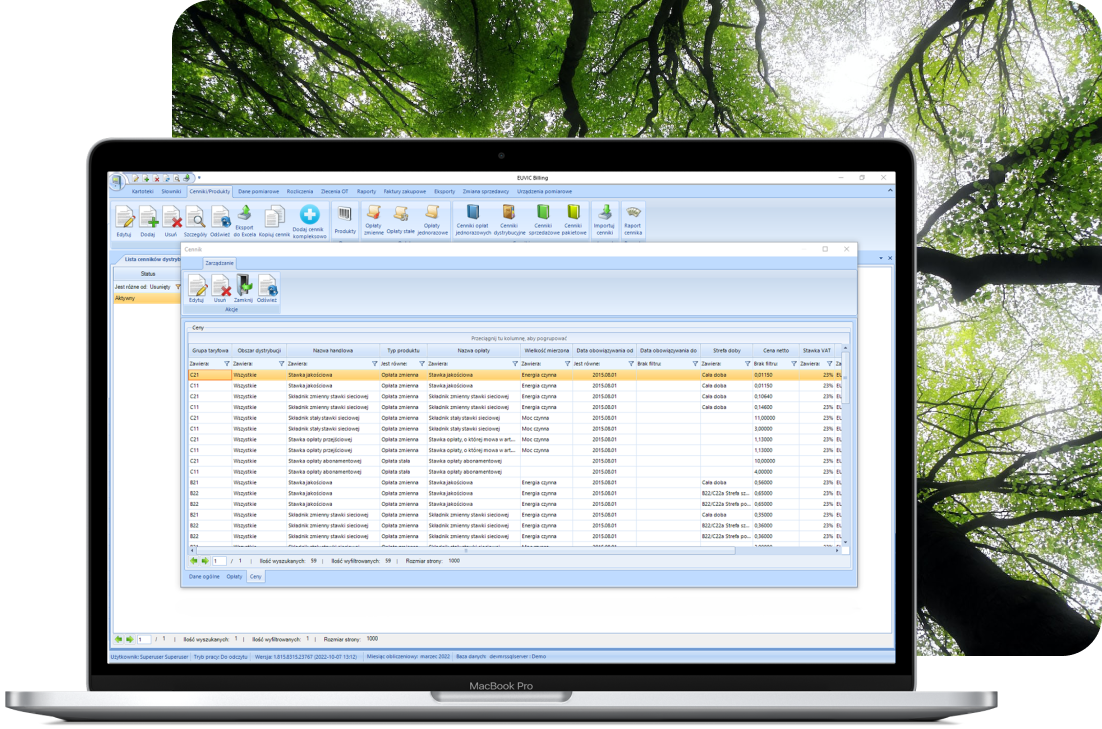The image size is (1102, 729).
Task: Click Edytuj icon in main ribbon
Action: click(124, 217)
